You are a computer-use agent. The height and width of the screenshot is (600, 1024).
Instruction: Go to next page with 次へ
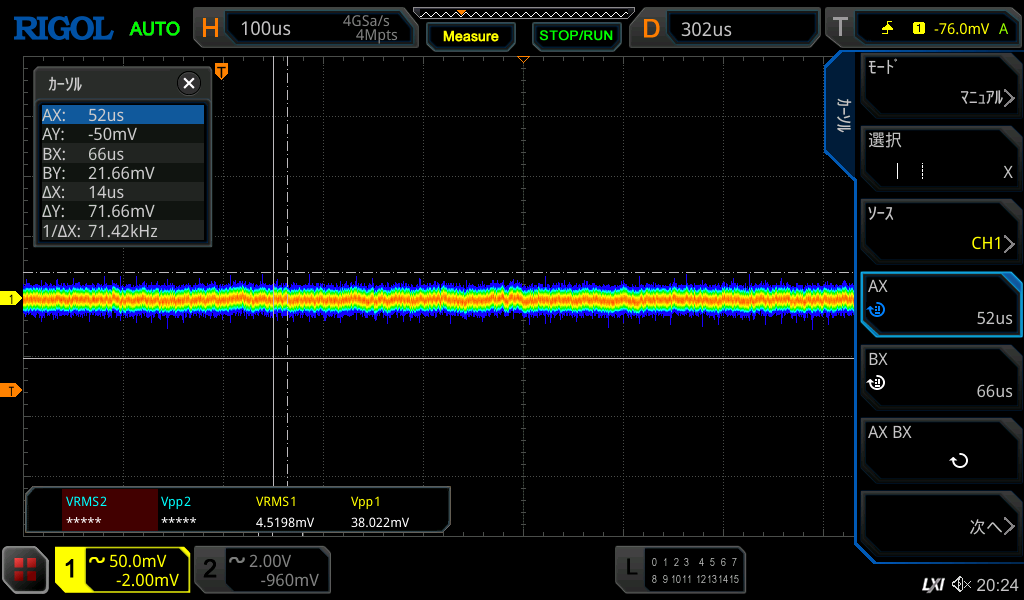(940, 524)
